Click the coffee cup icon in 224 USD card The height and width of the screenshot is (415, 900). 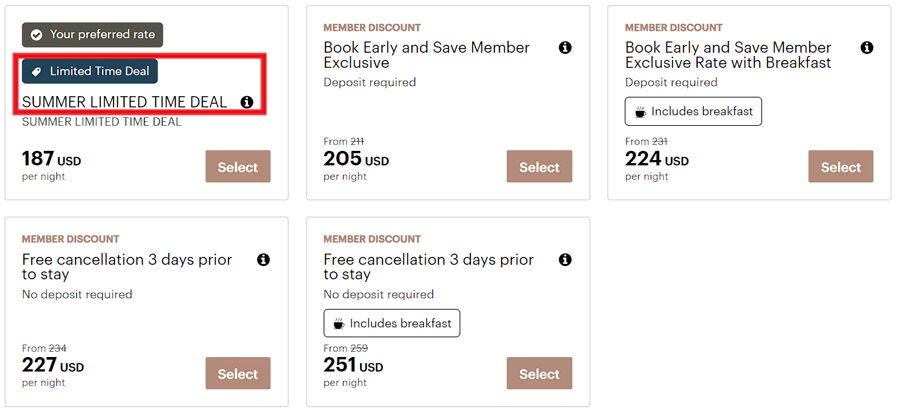(x=641, y=112)
